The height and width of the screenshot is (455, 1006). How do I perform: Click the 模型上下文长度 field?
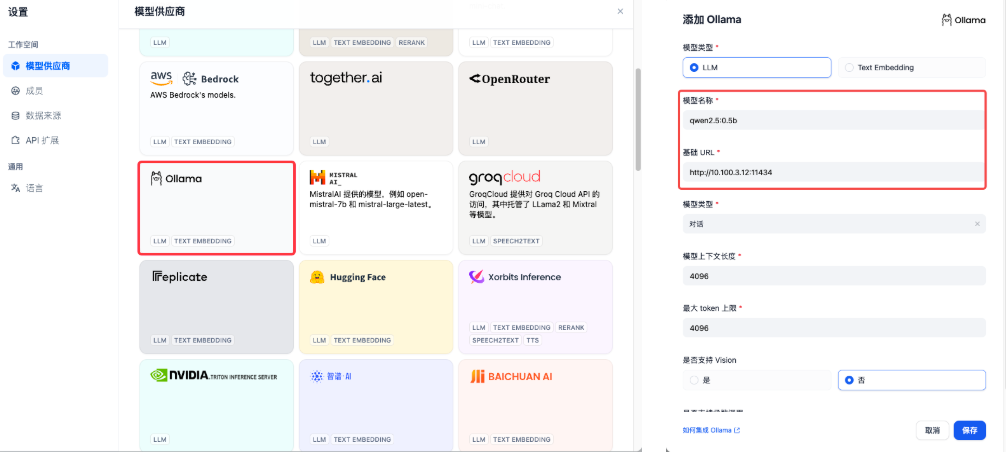[834, 276]
